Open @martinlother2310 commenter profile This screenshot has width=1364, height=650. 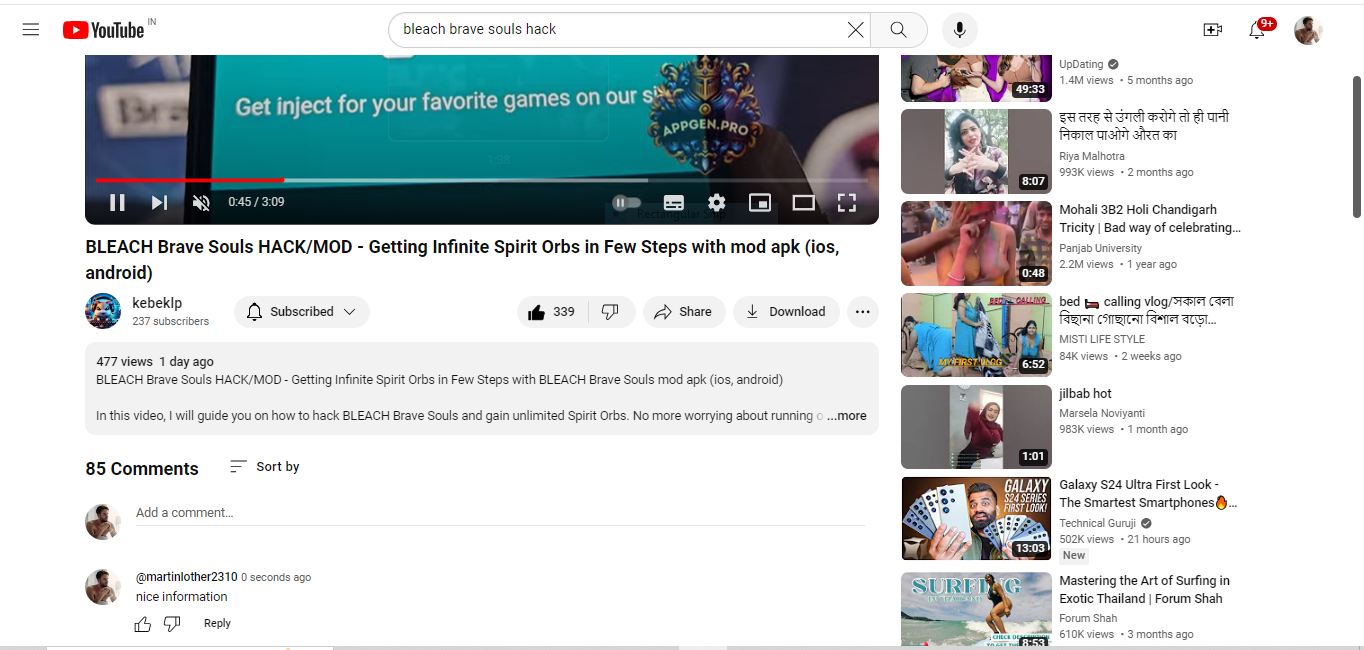tap(186, 577)
